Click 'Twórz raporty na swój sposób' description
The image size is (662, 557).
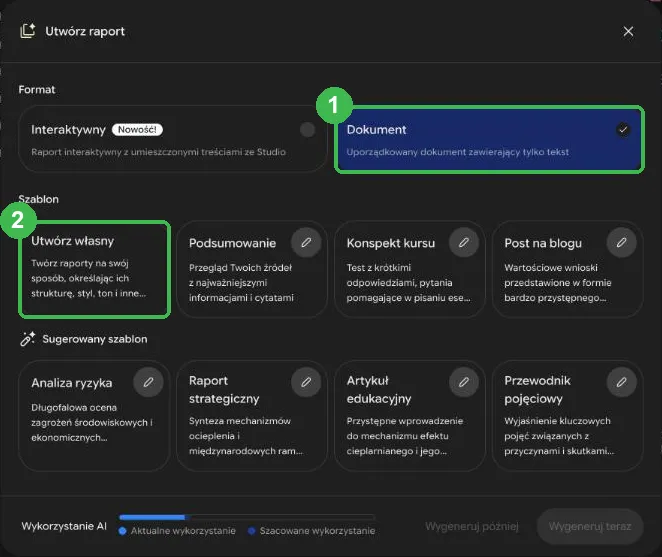[89, 278]
